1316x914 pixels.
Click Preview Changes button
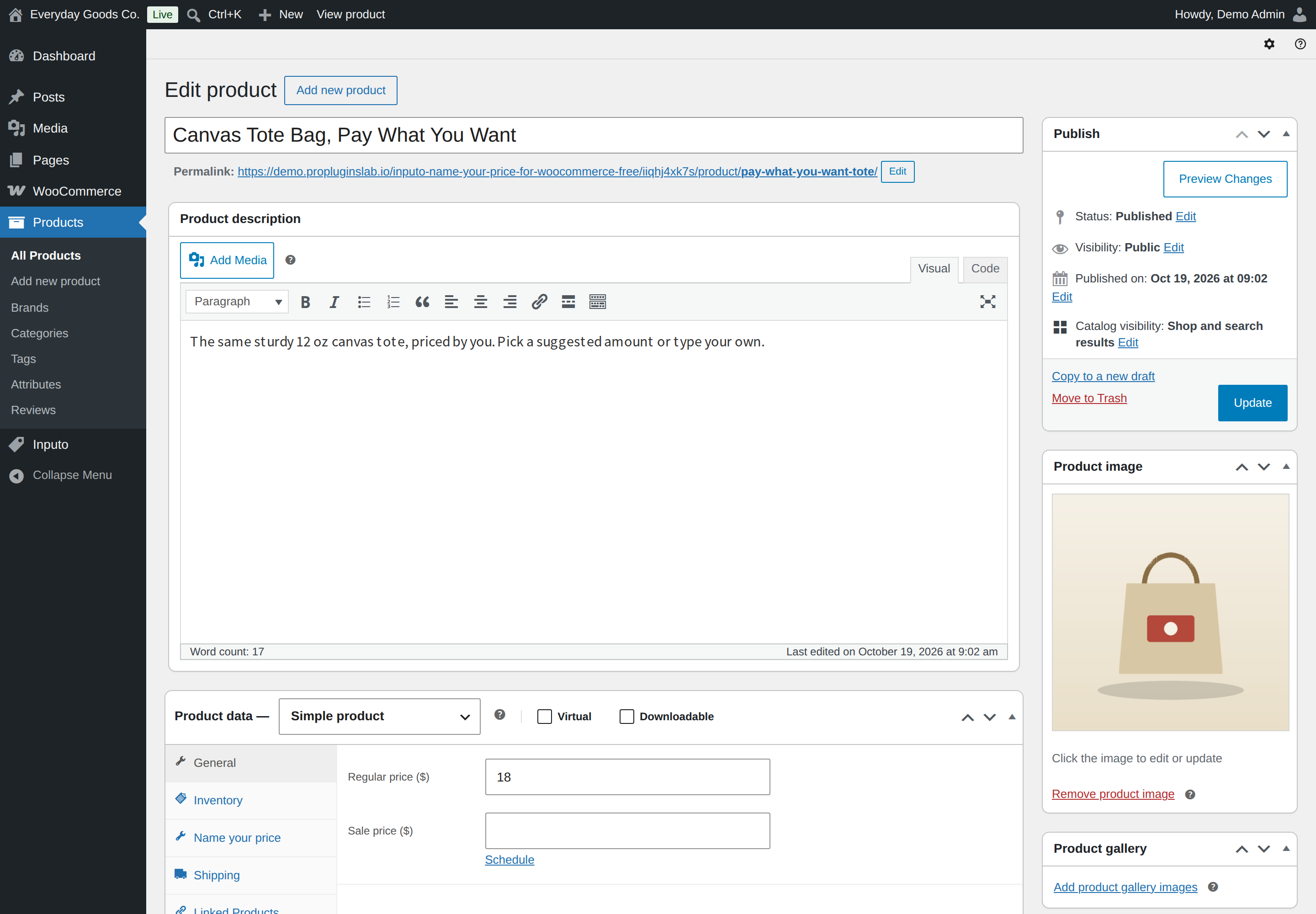click(x=1226, y=179)
